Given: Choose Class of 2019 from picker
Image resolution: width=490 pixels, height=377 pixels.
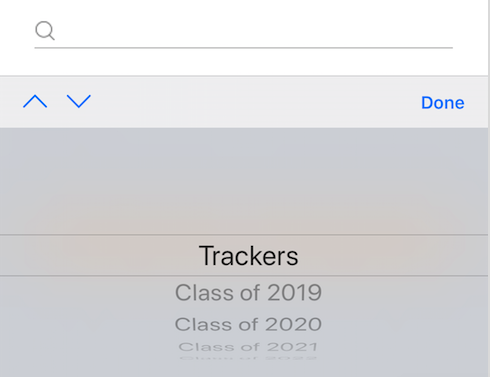Looking at the screenshot, I should [248, 293].
